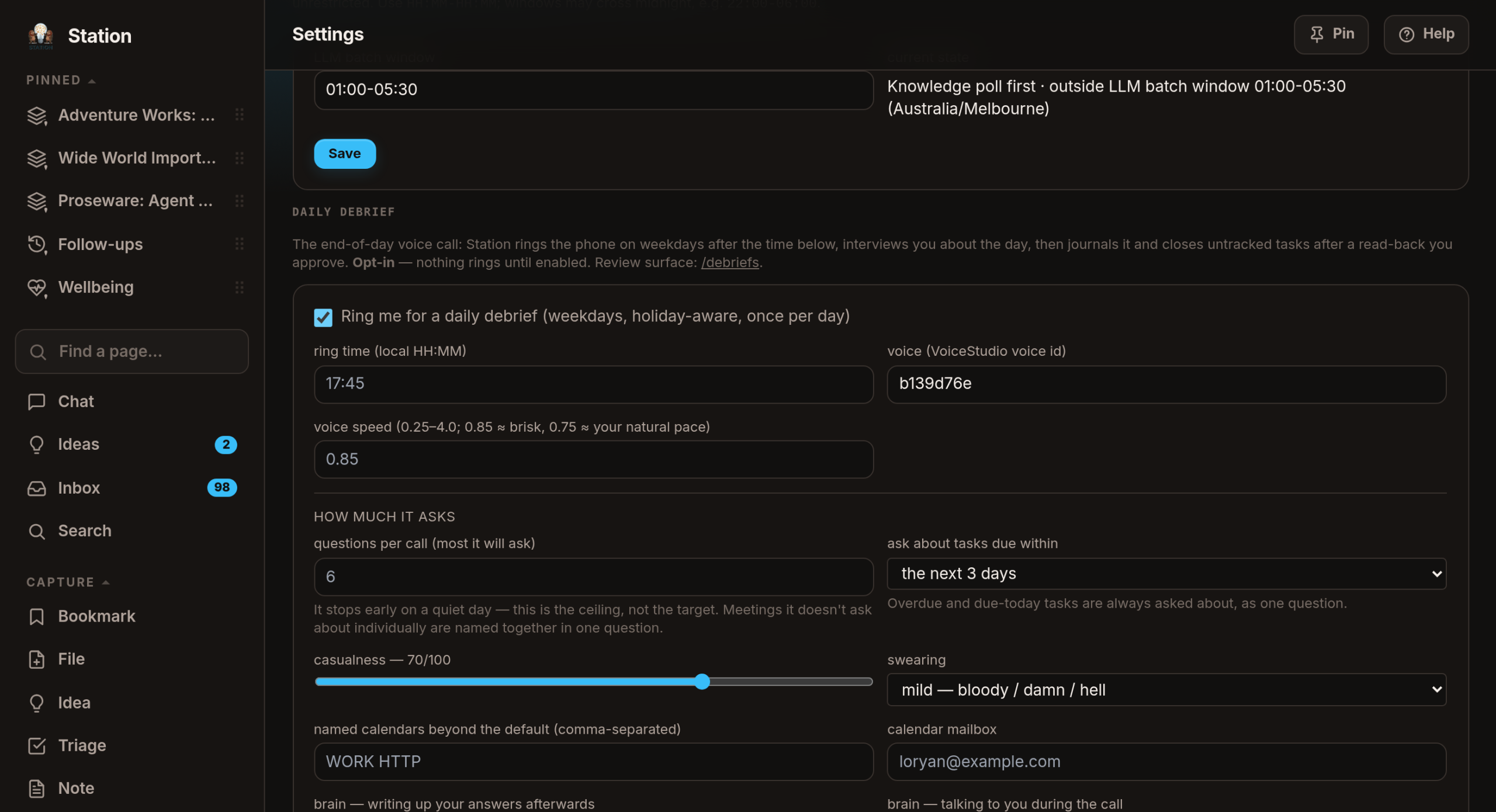Click Idea lightbulb under Capture

click(37, 703)
